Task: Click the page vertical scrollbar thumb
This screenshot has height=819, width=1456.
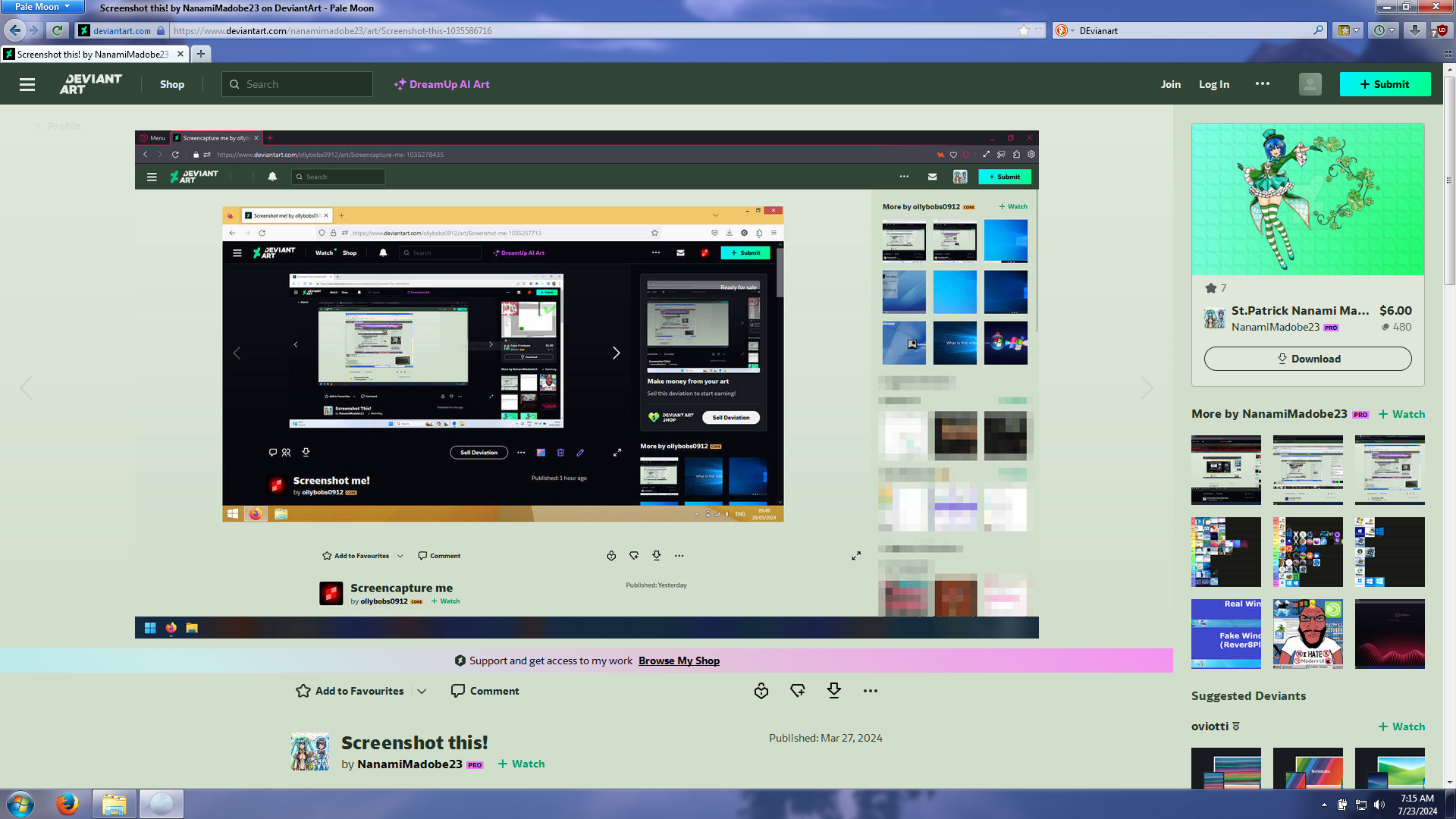Action: coord(1449,180)
